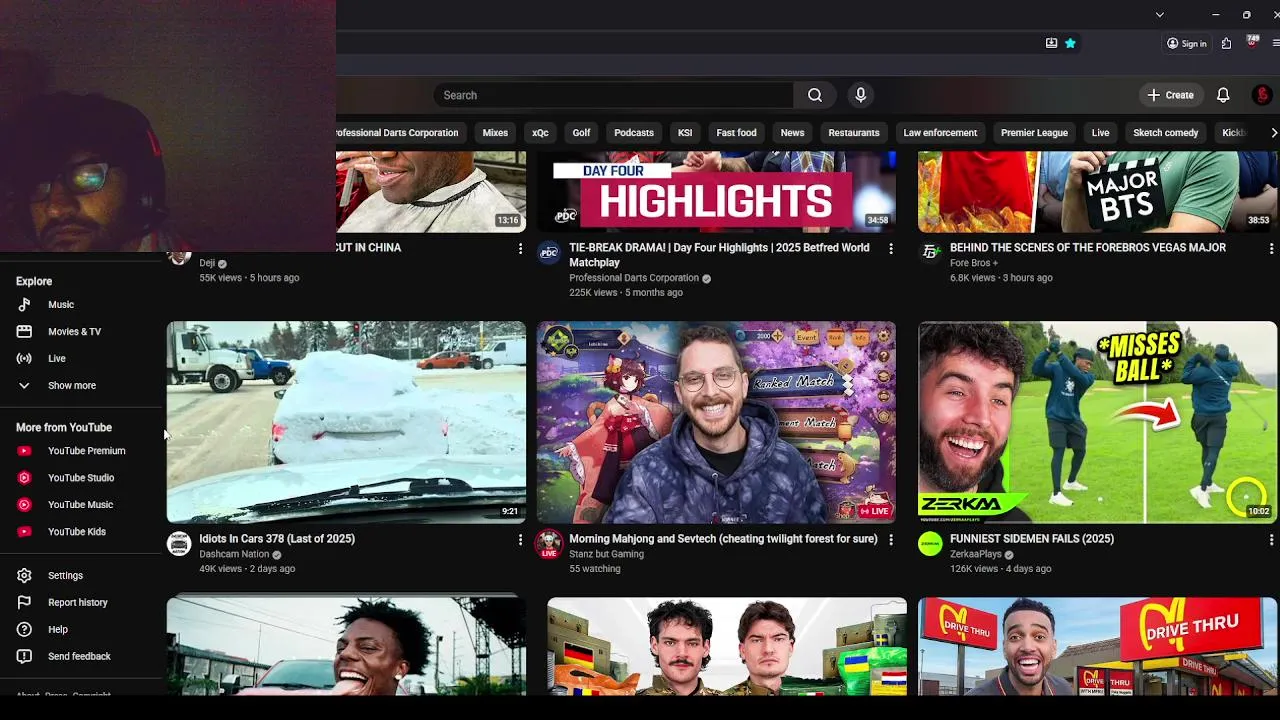1280x720 pixels.
Task: Select the Law enforcement filter chip
Action: coord(940,133)
